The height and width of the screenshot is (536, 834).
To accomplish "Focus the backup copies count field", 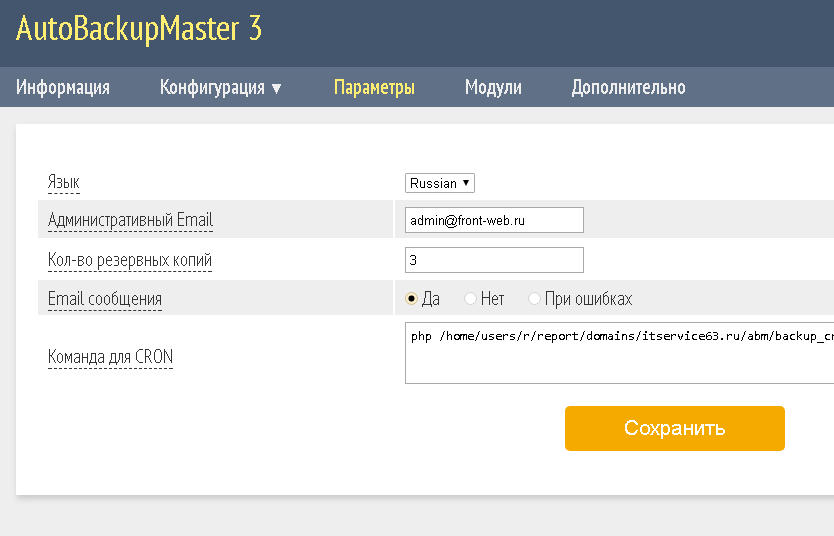I will [x=494, y=260].
